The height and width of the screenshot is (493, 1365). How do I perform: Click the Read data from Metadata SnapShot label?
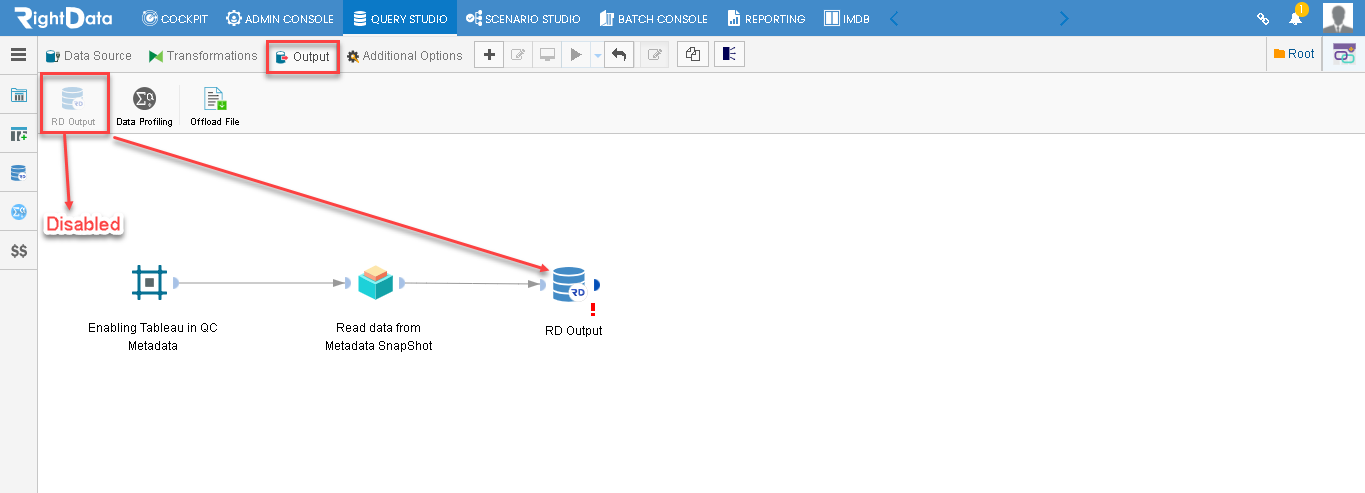pyautogui.click(x=378, y=337)
